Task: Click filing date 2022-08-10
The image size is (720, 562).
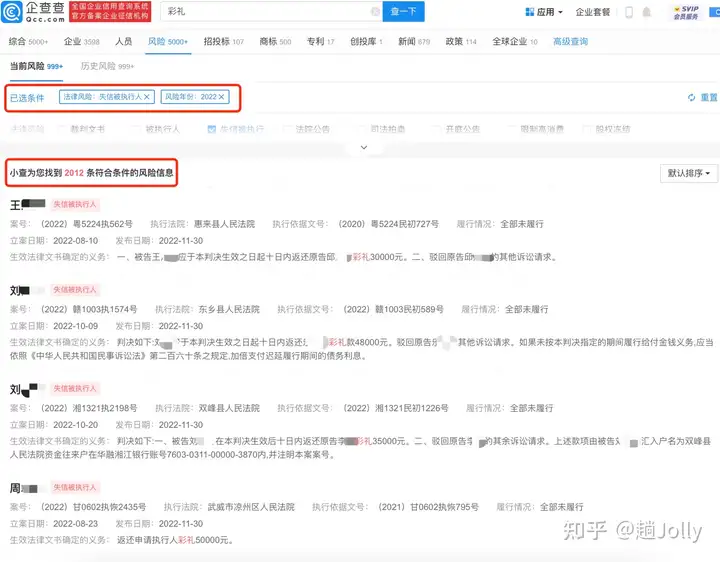Action: [76, 241]
